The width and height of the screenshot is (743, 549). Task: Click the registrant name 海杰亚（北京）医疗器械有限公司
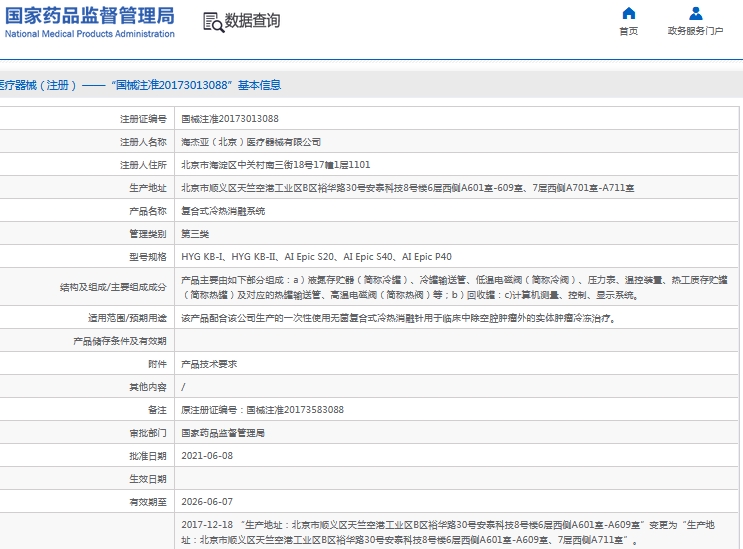(251, 142)
